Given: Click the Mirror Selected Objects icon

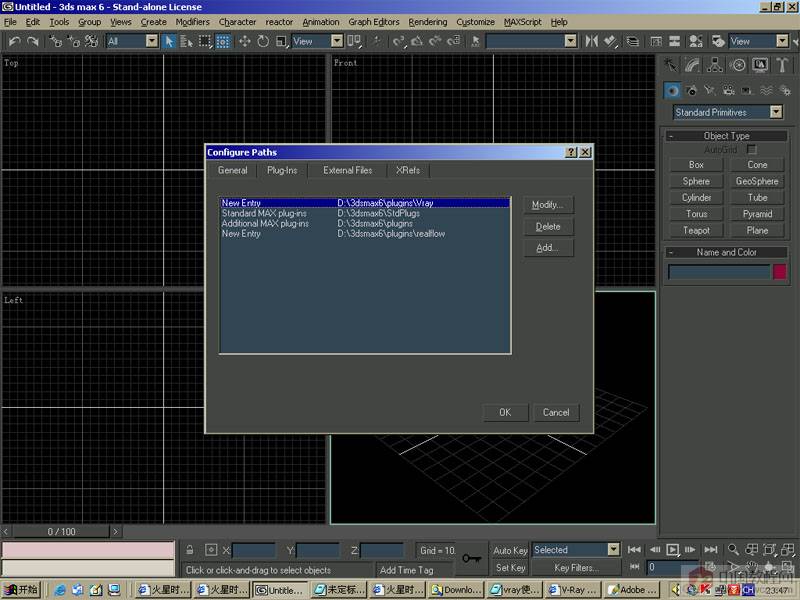Looking at the screenshot, I should click(x=591, y=41).
